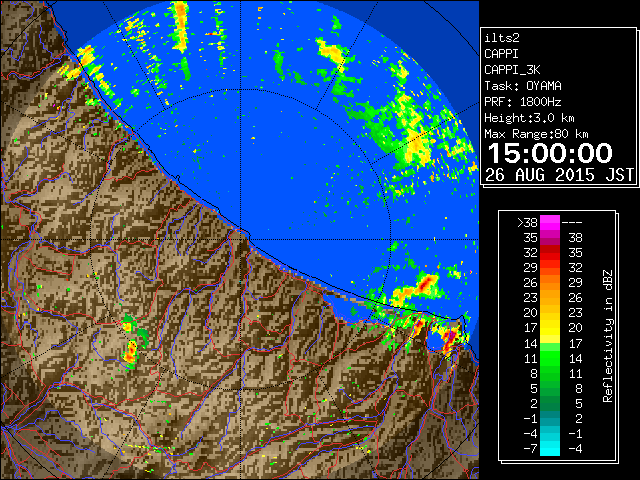Click the 'ilts2' site label

pyautogui.click(x=502, y=38)
